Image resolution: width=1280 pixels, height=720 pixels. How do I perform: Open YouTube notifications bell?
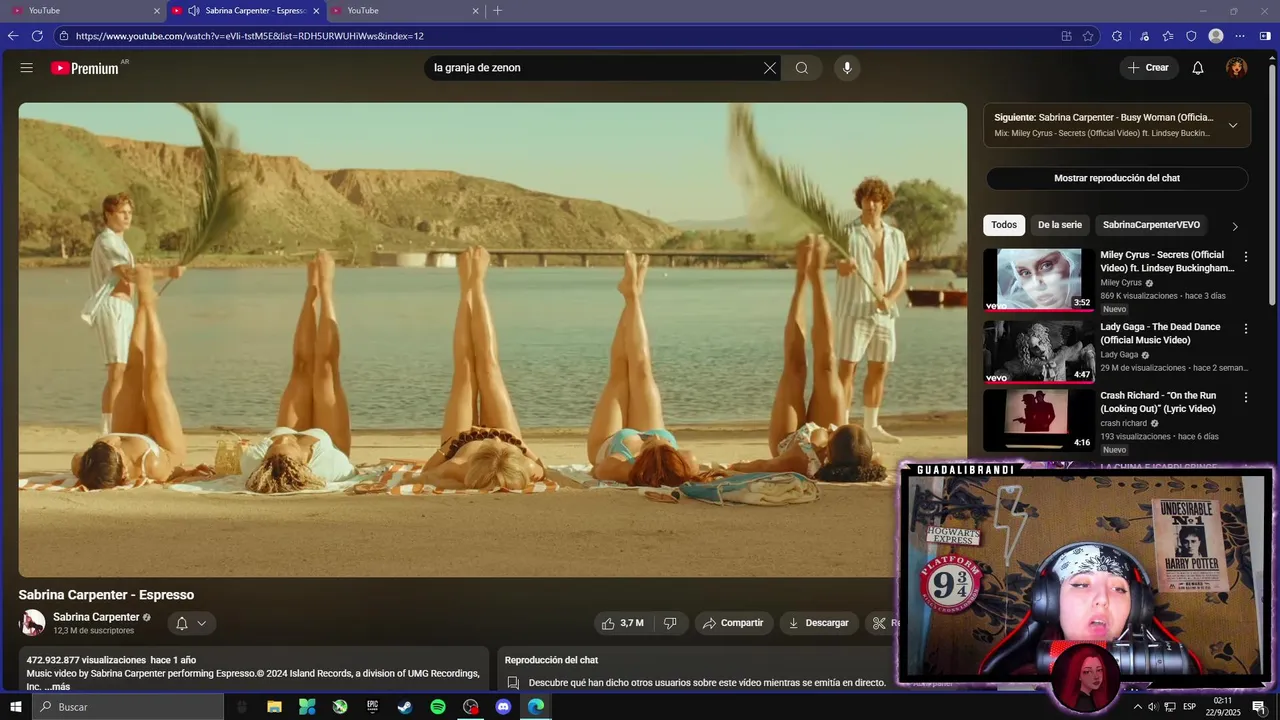click(1197, 68)
